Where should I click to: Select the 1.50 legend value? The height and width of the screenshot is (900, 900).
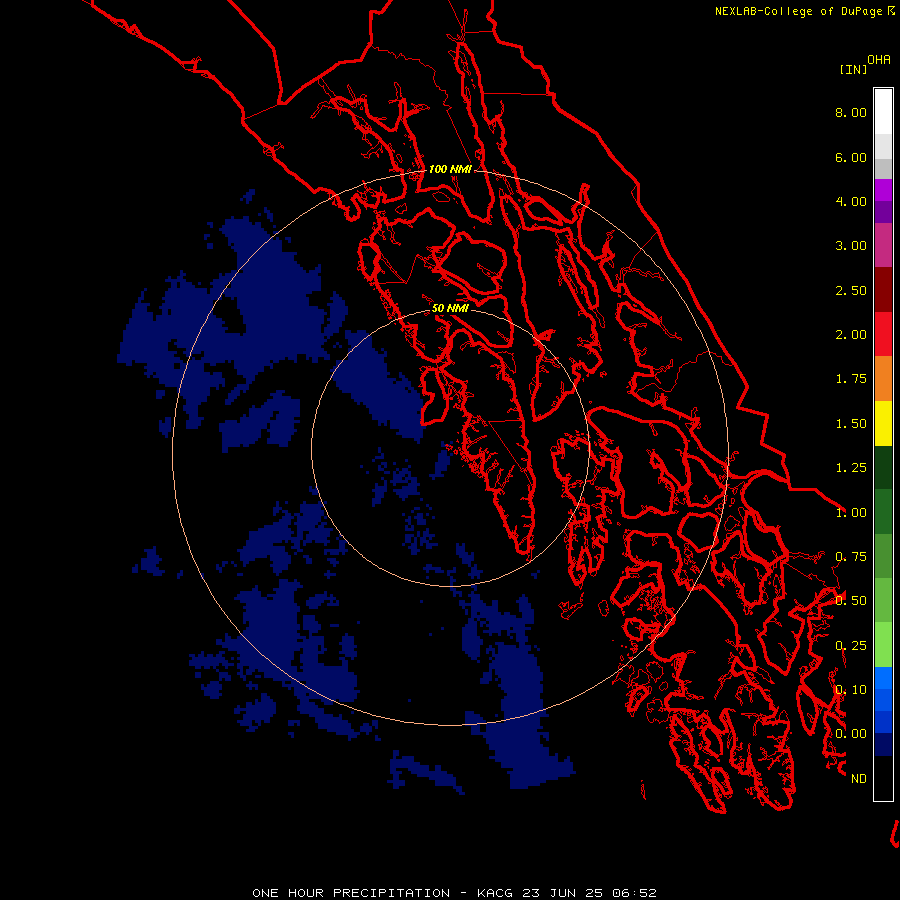point(851,424)
